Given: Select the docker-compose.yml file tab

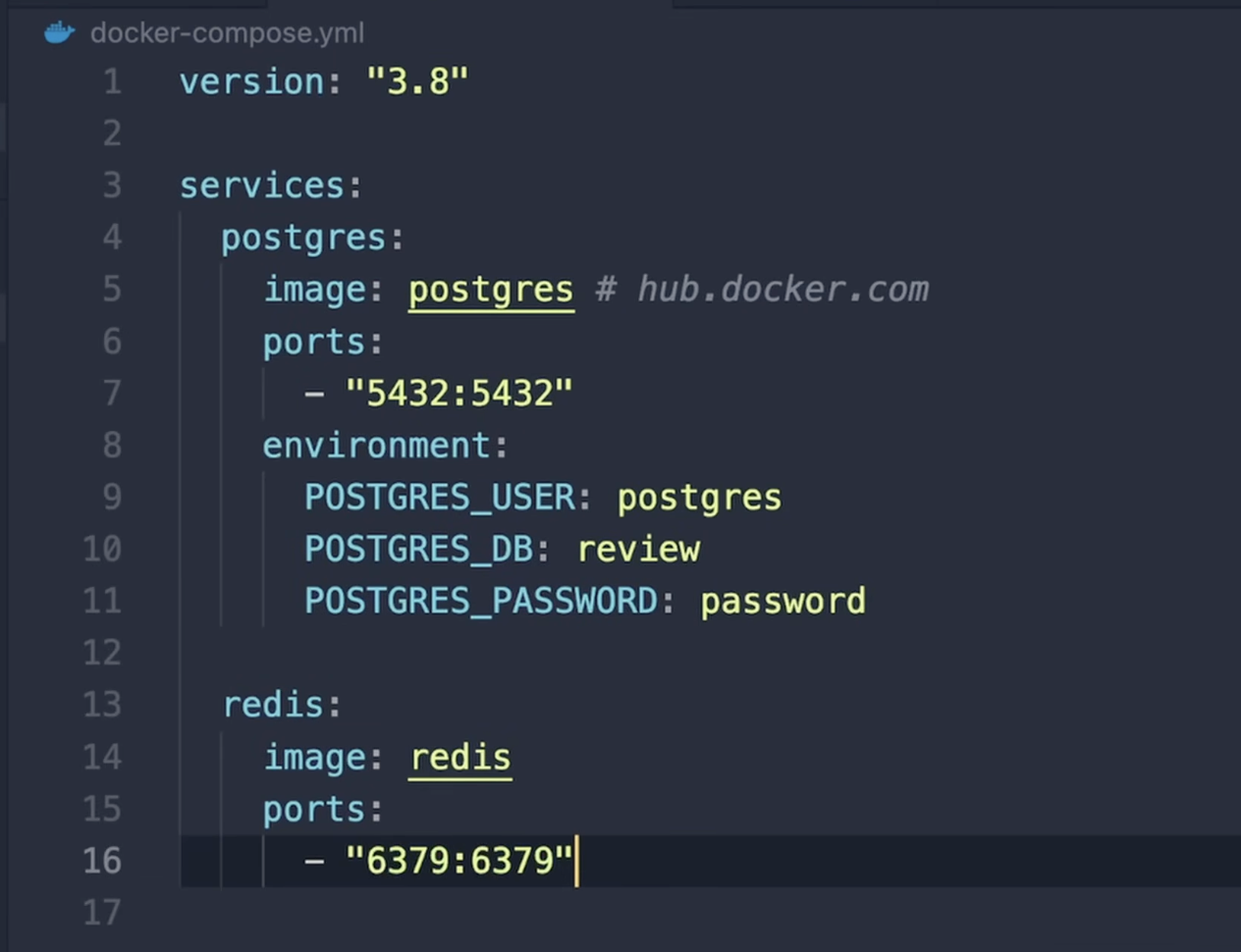Looking at the screenshot, I should point(227,32).
